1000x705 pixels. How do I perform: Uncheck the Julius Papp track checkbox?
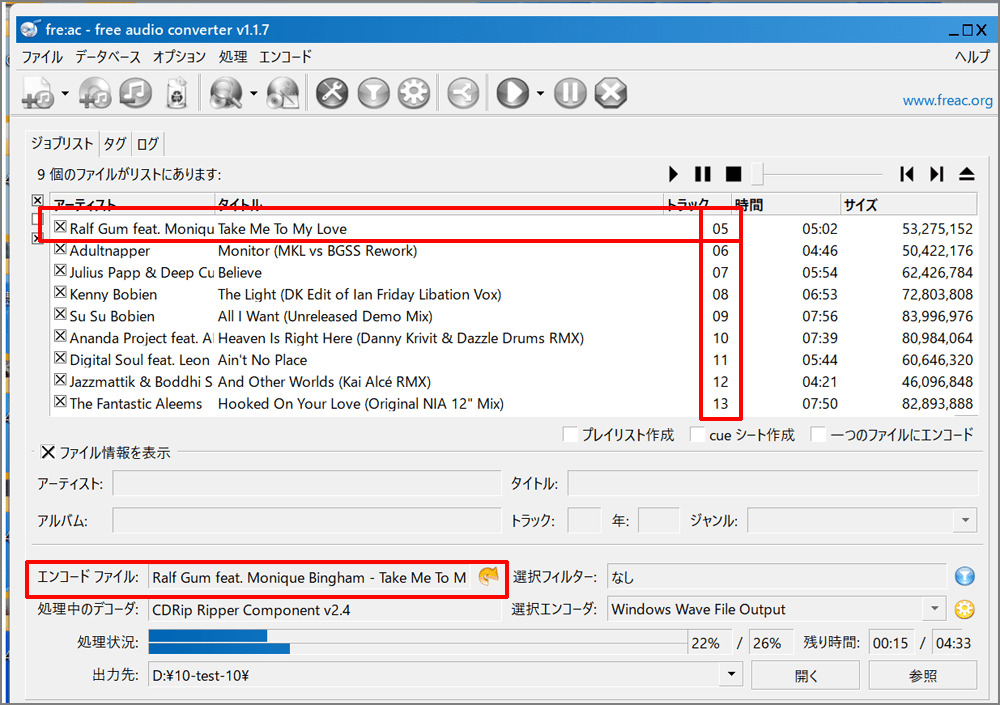pyautogui.click(x=60, y=270)
